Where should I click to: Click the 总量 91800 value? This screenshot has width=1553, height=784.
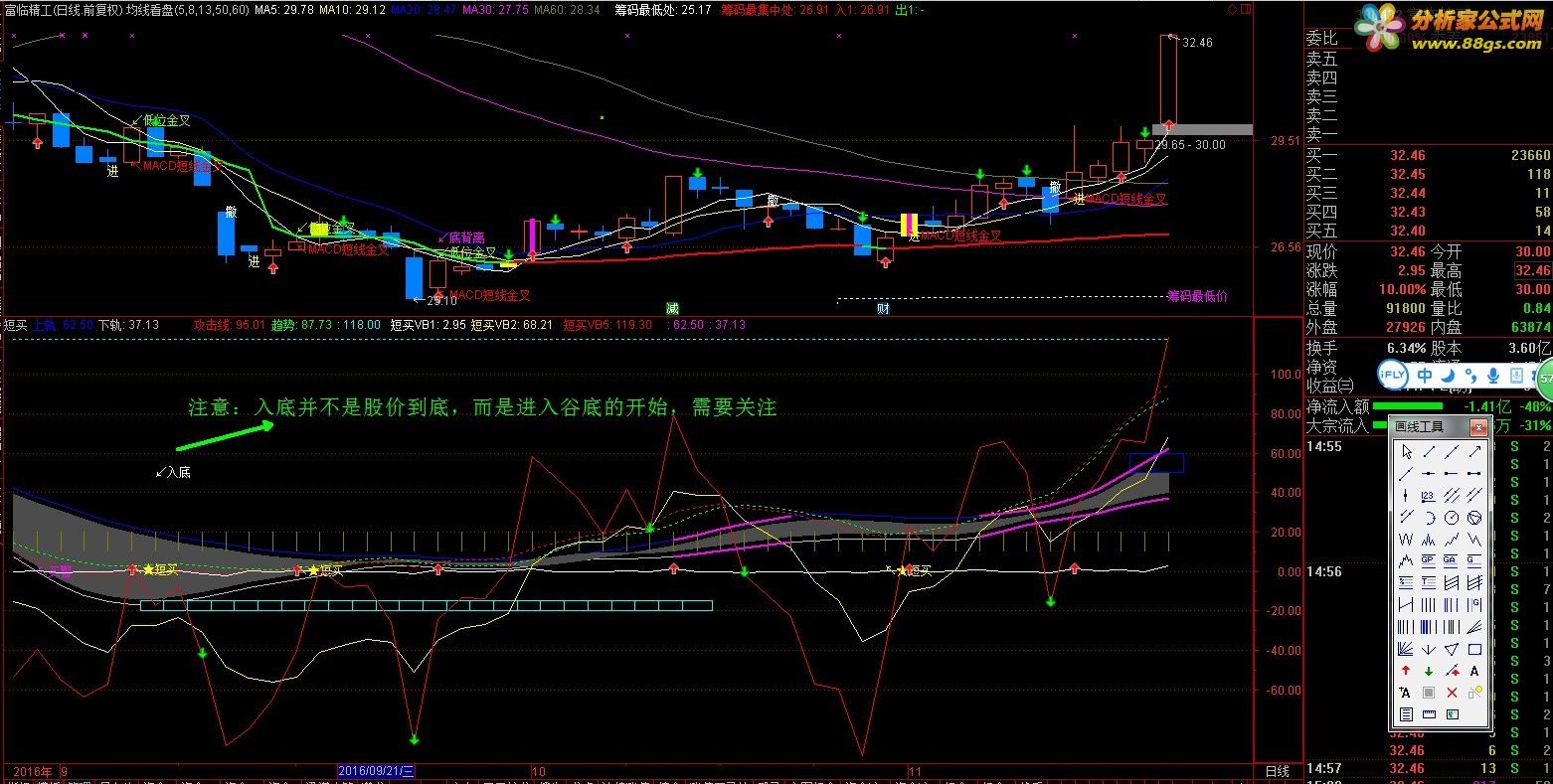click(x=1404, y=308)
